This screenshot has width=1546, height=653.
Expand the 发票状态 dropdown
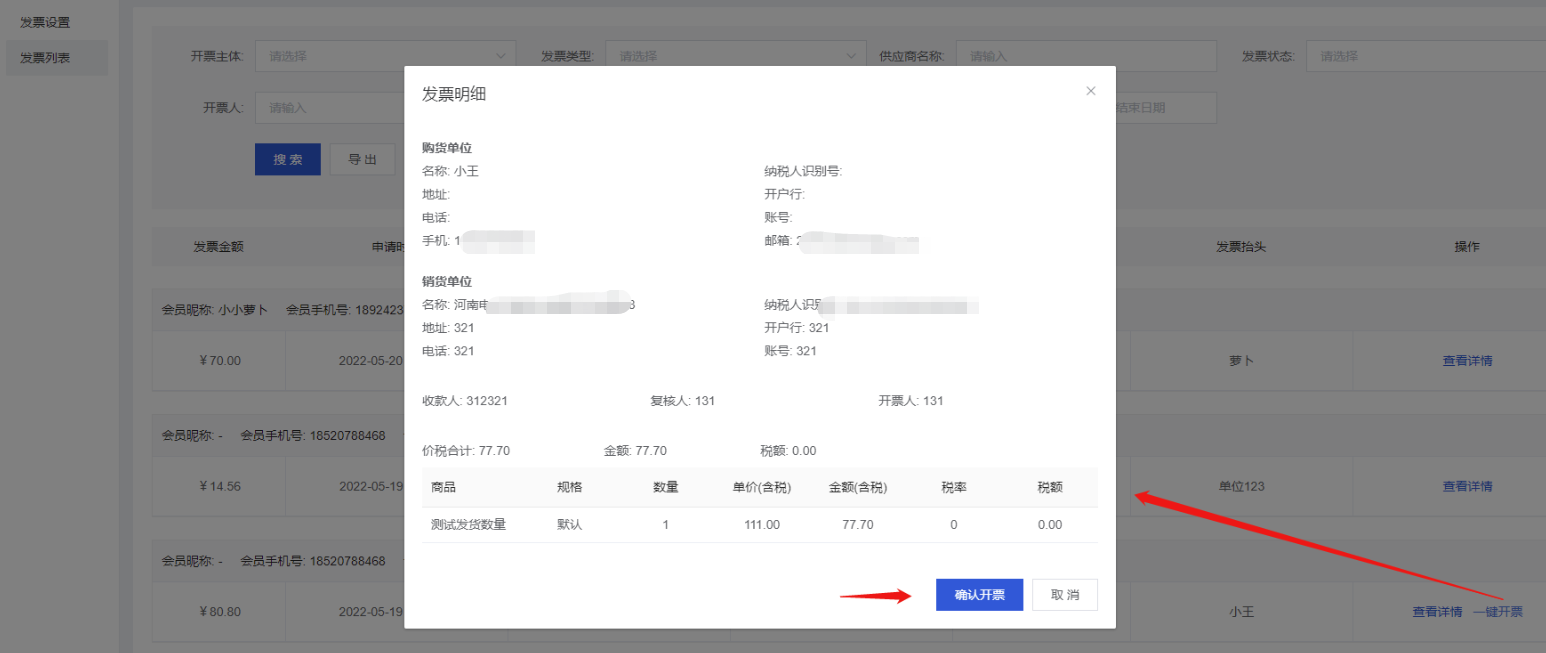[1430, 56]
